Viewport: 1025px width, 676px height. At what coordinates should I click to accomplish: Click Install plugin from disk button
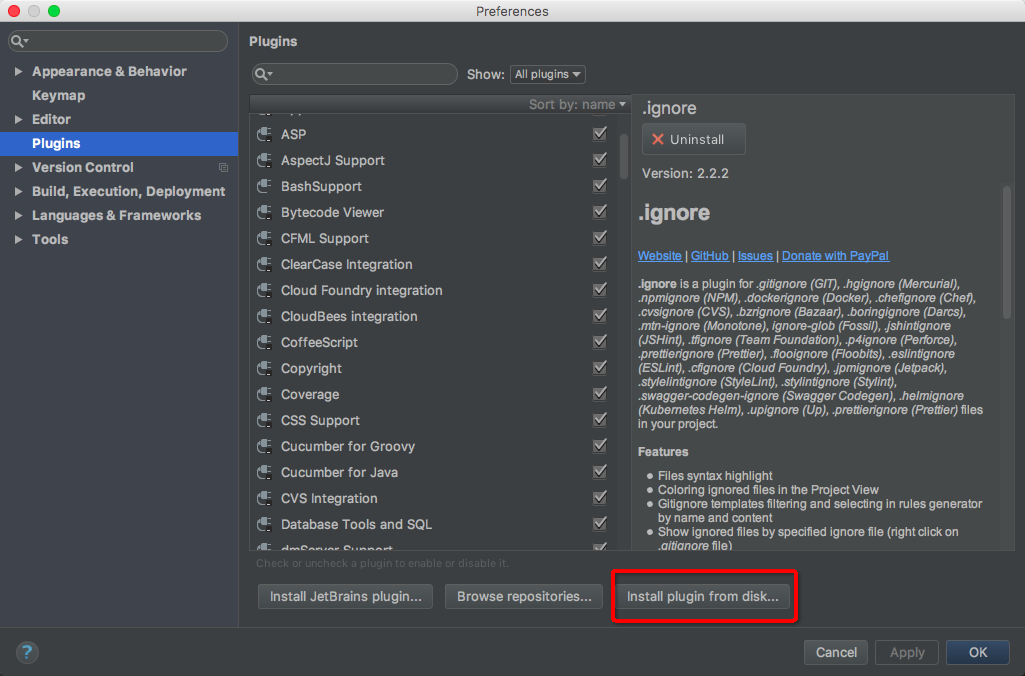(703, 596)
